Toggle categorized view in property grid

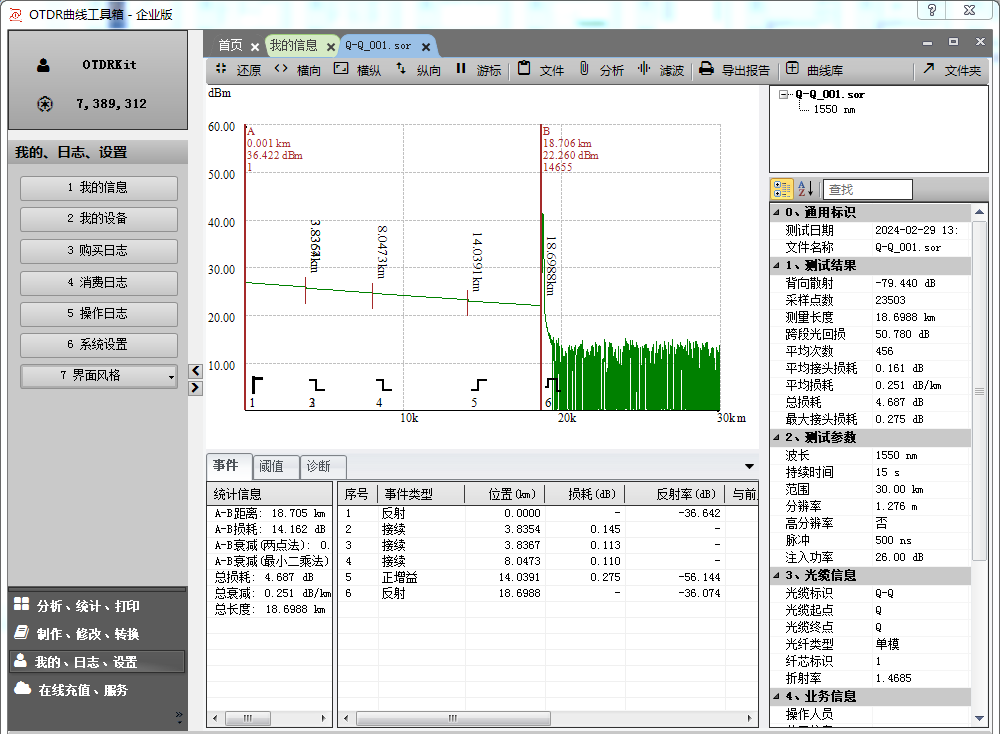point(782,189)
